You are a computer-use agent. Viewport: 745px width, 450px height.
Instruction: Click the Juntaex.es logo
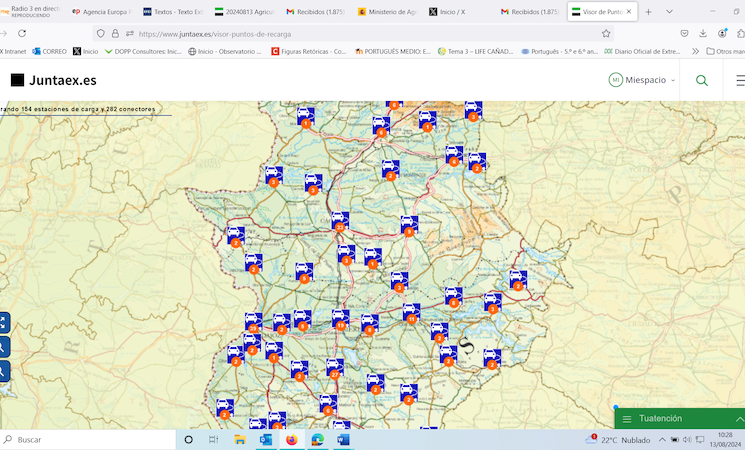point(54,80)
